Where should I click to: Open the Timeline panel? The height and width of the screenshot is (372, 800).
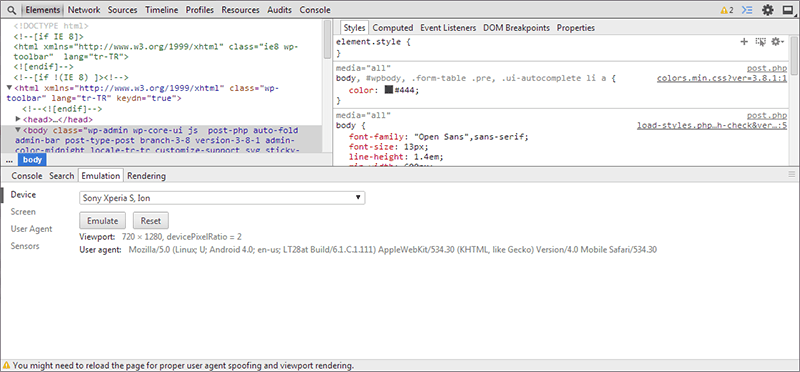[162, 10]
